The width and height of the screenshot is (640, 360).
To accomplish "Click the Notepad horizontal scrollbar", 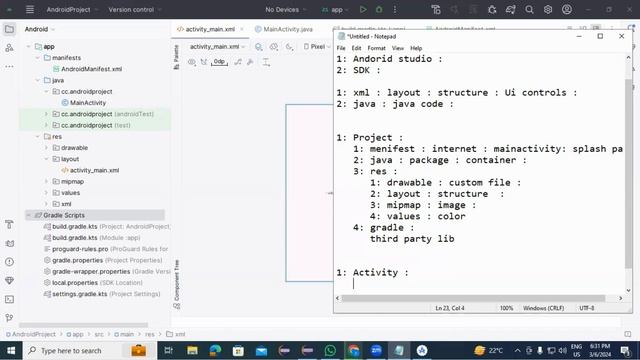I will click(x=473, y=298).
